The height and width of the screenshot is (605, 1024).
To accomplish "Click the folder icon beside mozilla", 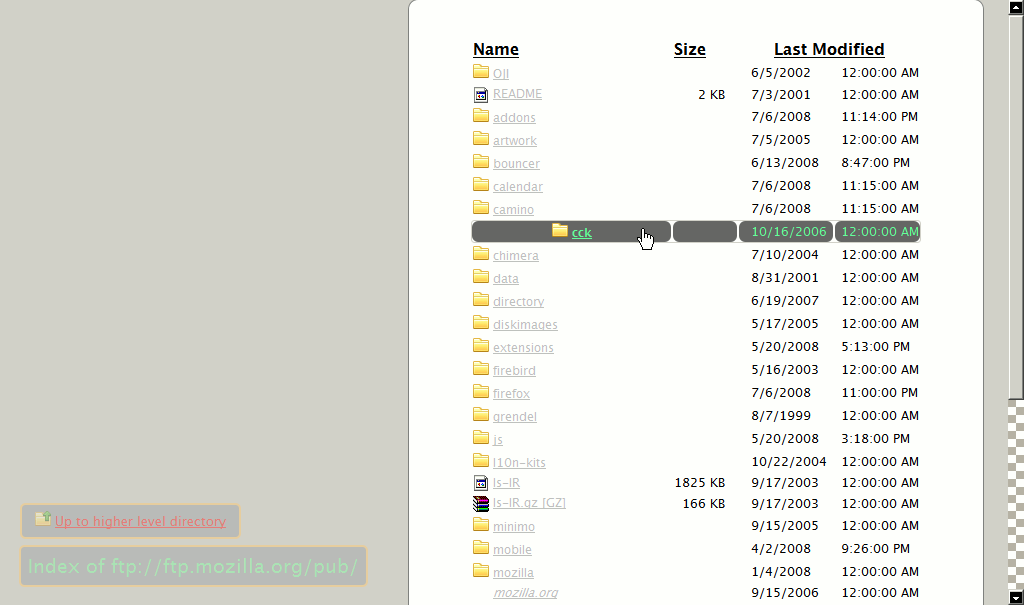I will 481,570.
